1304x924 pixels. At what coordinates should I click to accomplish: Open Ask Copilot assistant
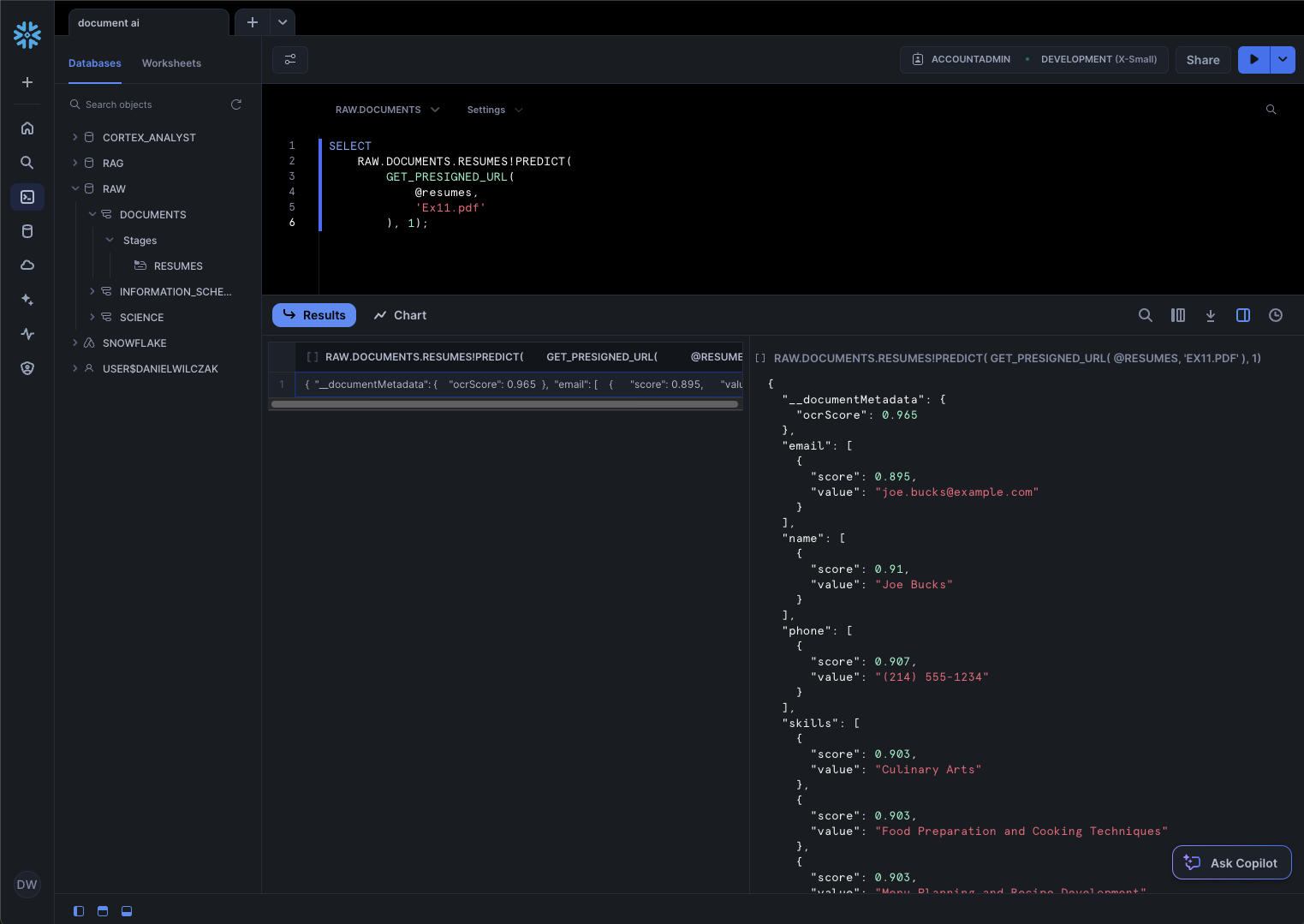(x=1231, y=862)
